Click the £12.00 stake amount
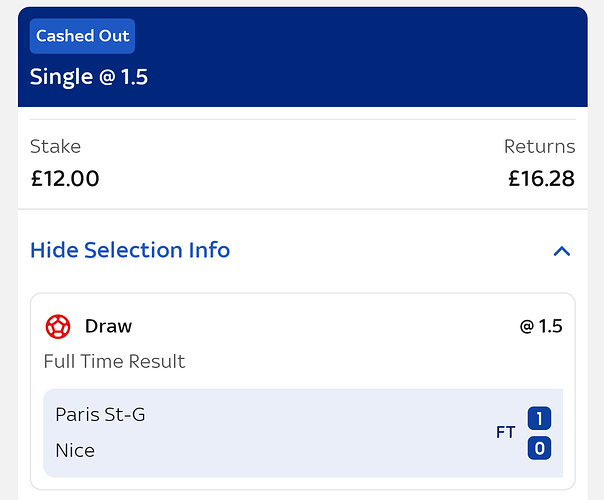The height and width of the screenshot is (500, 604). pos(65,180)
